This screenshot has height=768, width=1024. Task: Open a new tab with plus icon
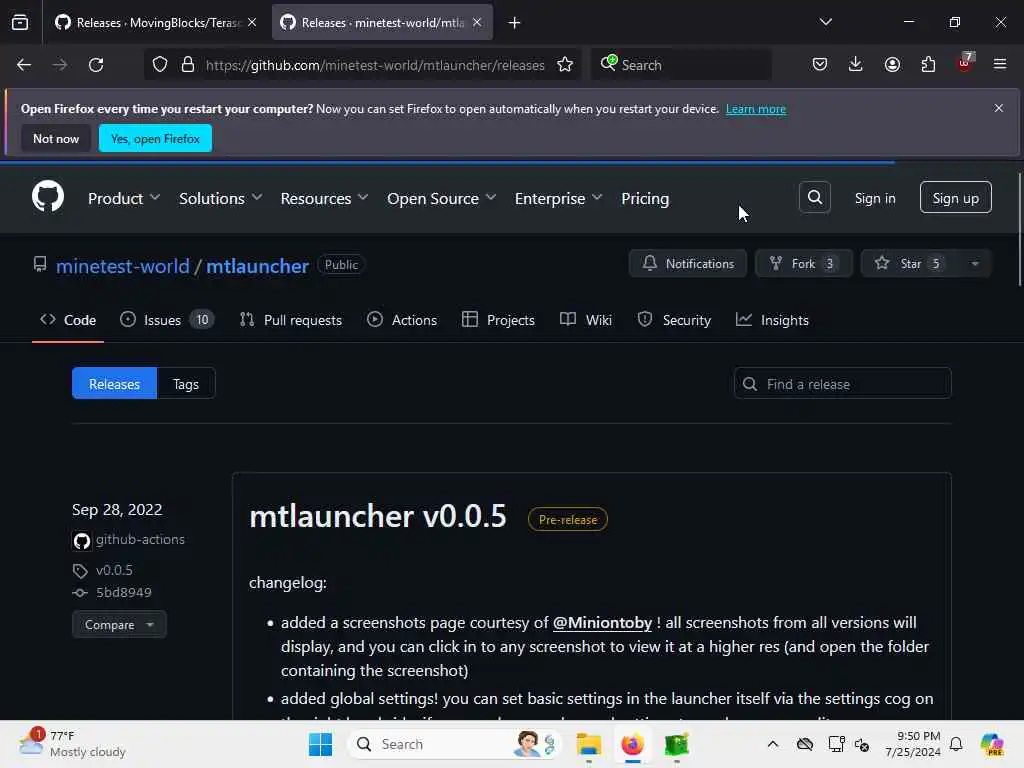(x=515, y=23)
